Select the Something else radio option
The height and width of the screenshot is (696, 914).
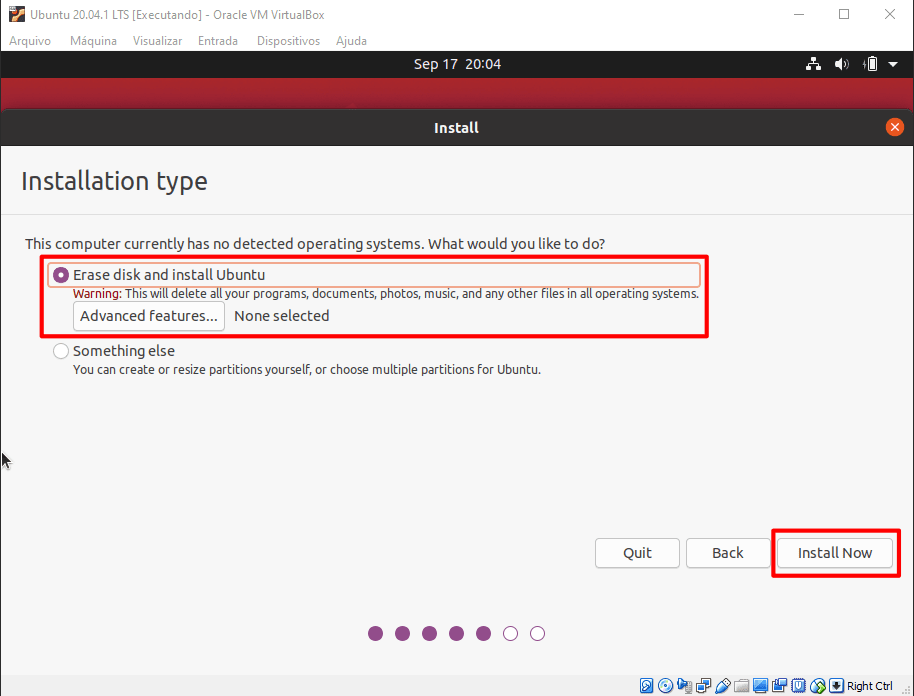[x=61, y=351]
